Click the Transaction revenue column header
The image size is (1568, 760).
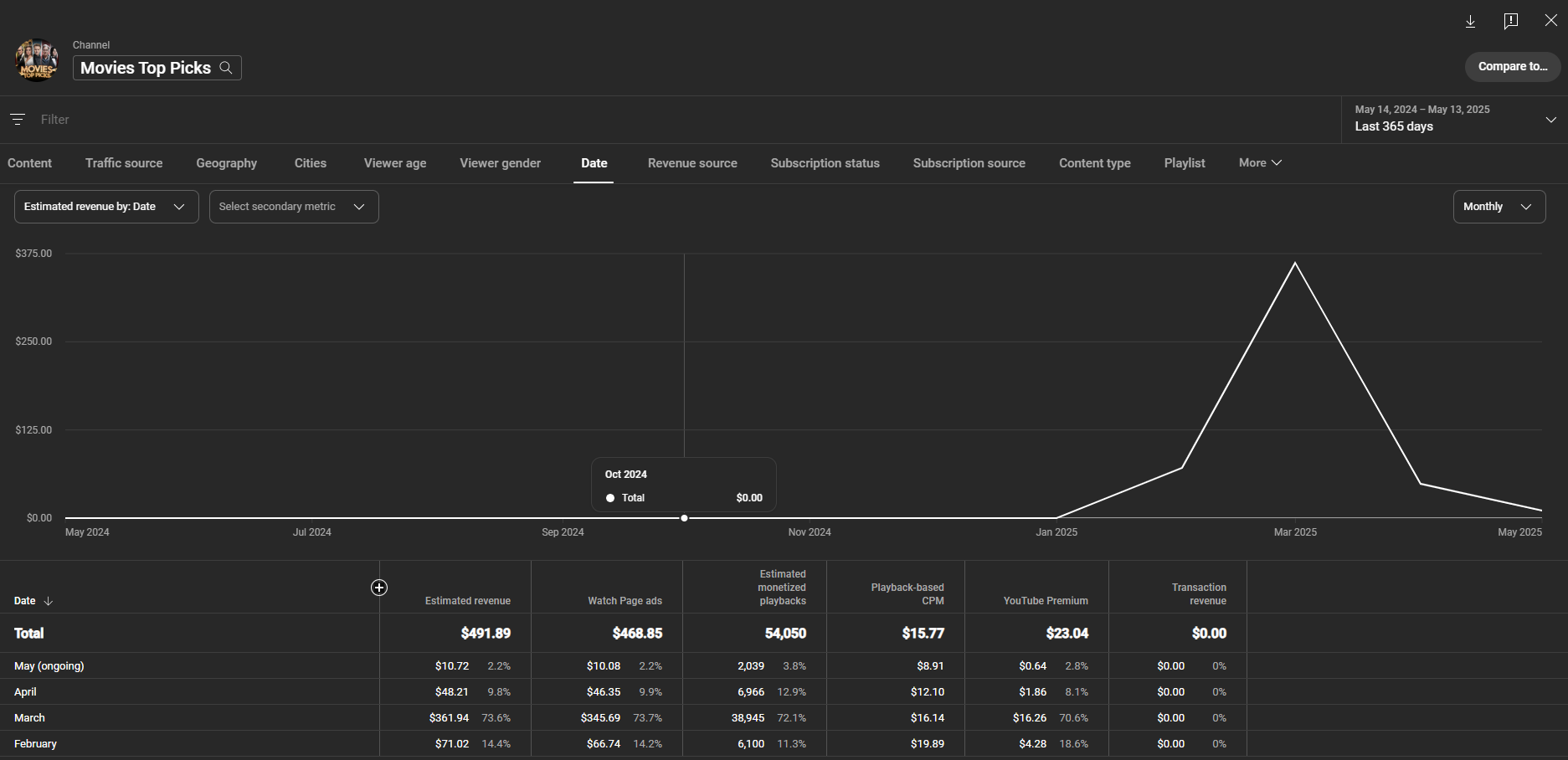pos(1199,594)
